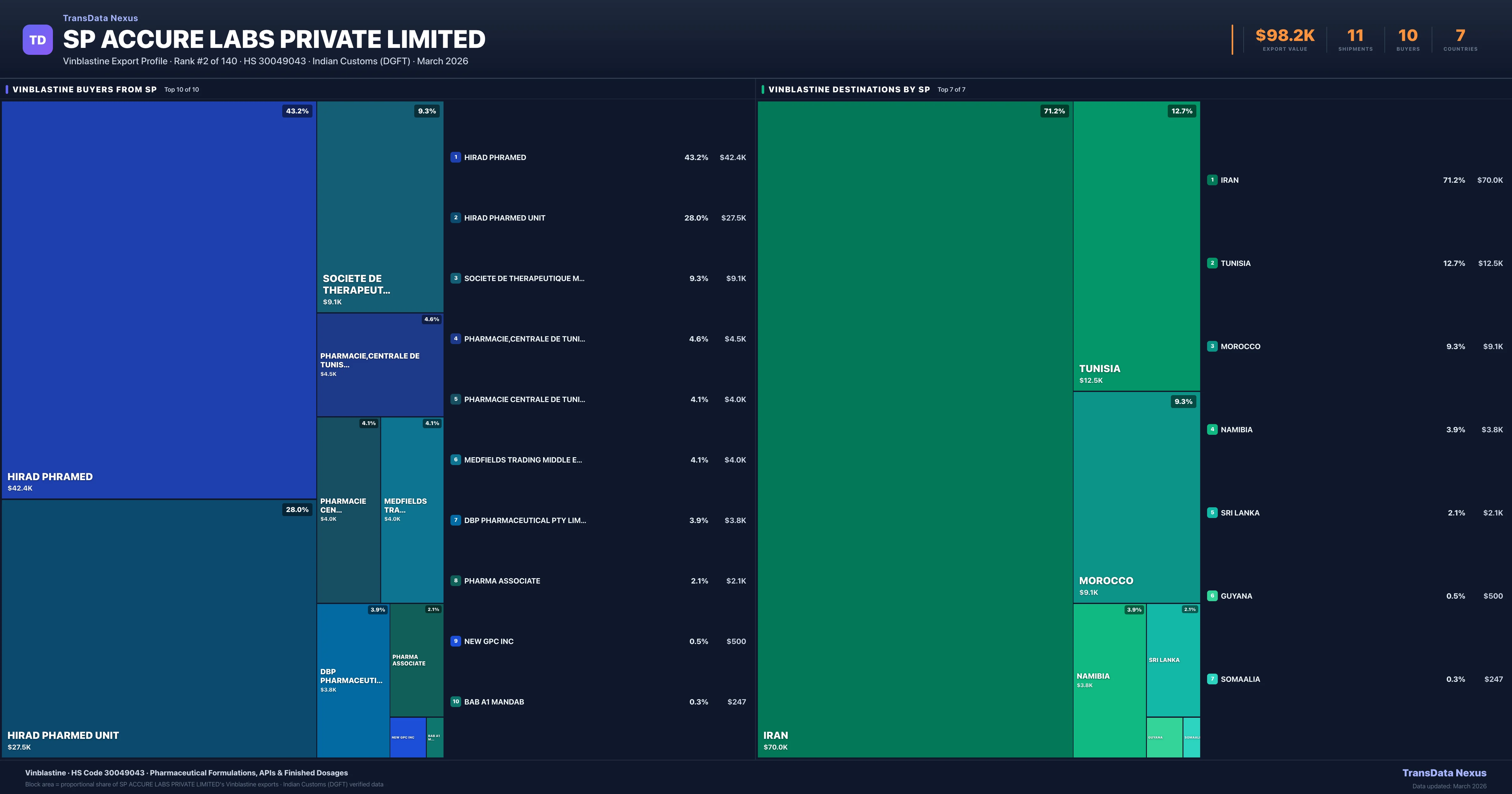This screenshot has width=1512, height=794.
Task: Click the DBP PHARMACEUTI... treemap tile
Action: point(353,680)
